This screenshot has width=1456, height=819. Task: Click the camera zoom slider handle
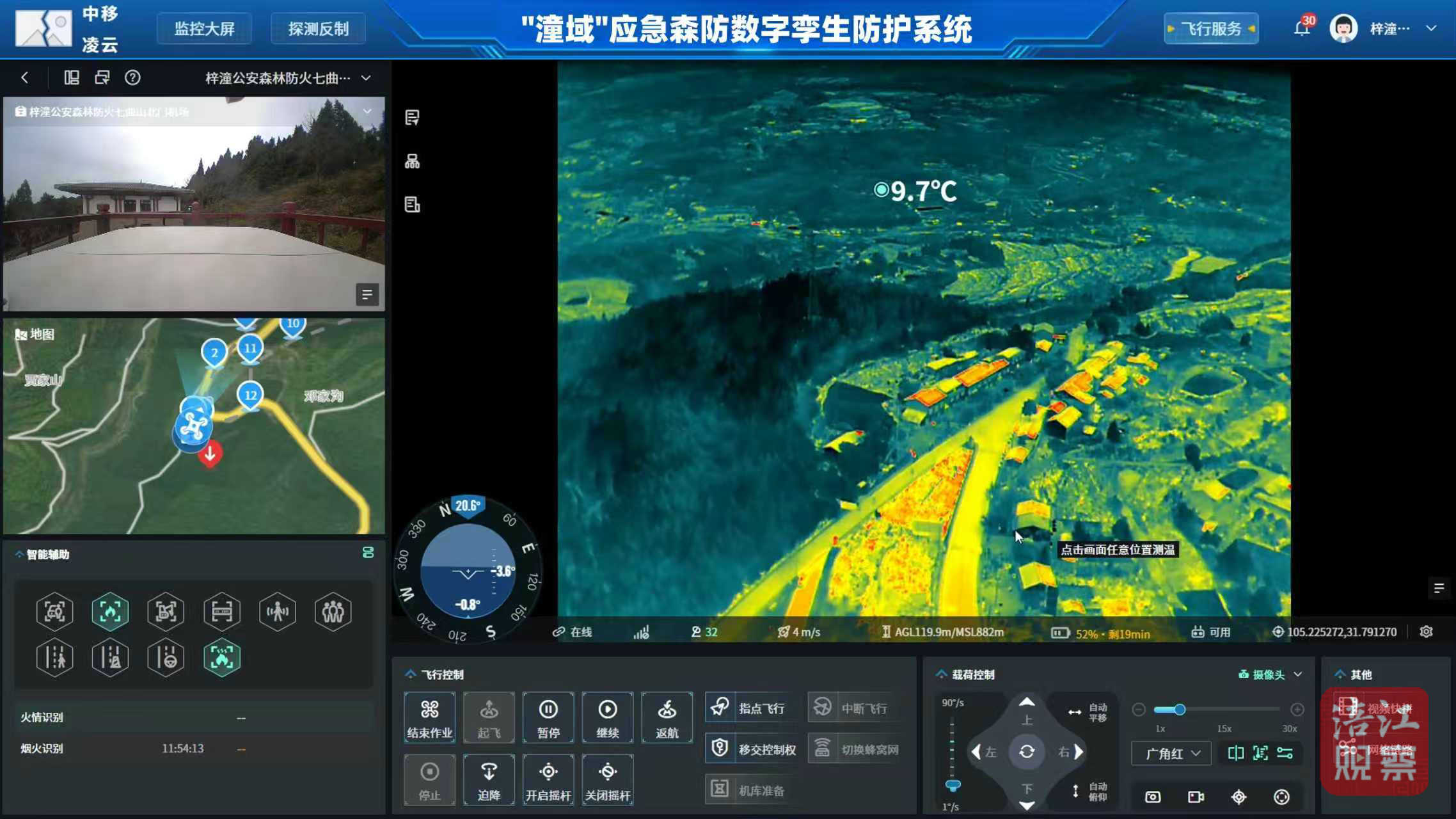[1180, 709]
